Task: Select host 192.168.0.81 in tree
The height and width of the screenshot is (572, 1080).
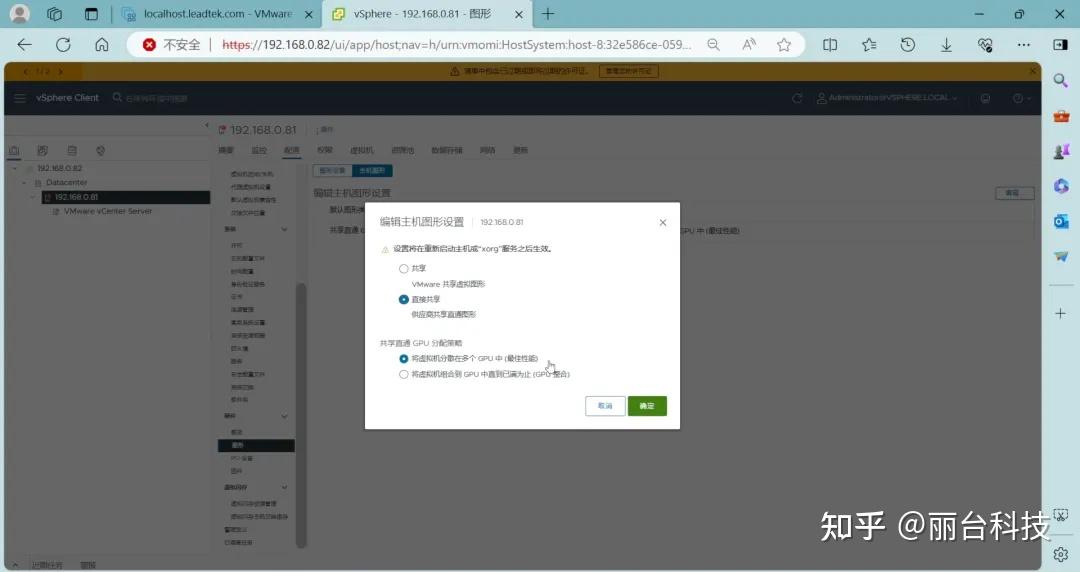Action: tap(76, 197)
